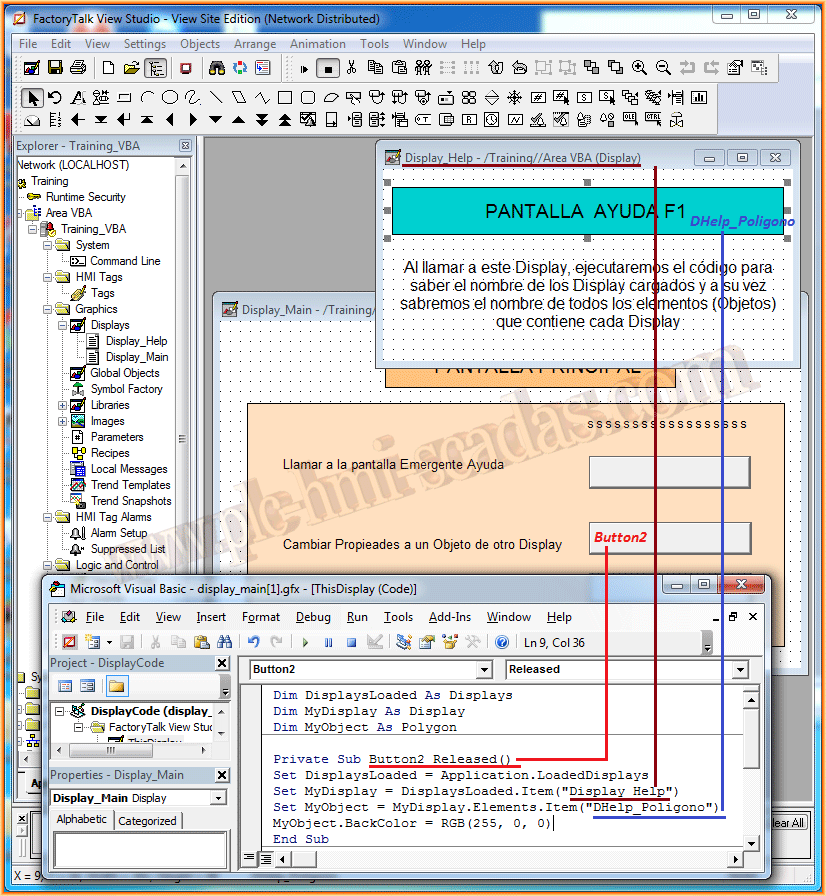The image size is (826, 896).
Task: Click the Button2 button on Display_Main
Action: [670, 538]
